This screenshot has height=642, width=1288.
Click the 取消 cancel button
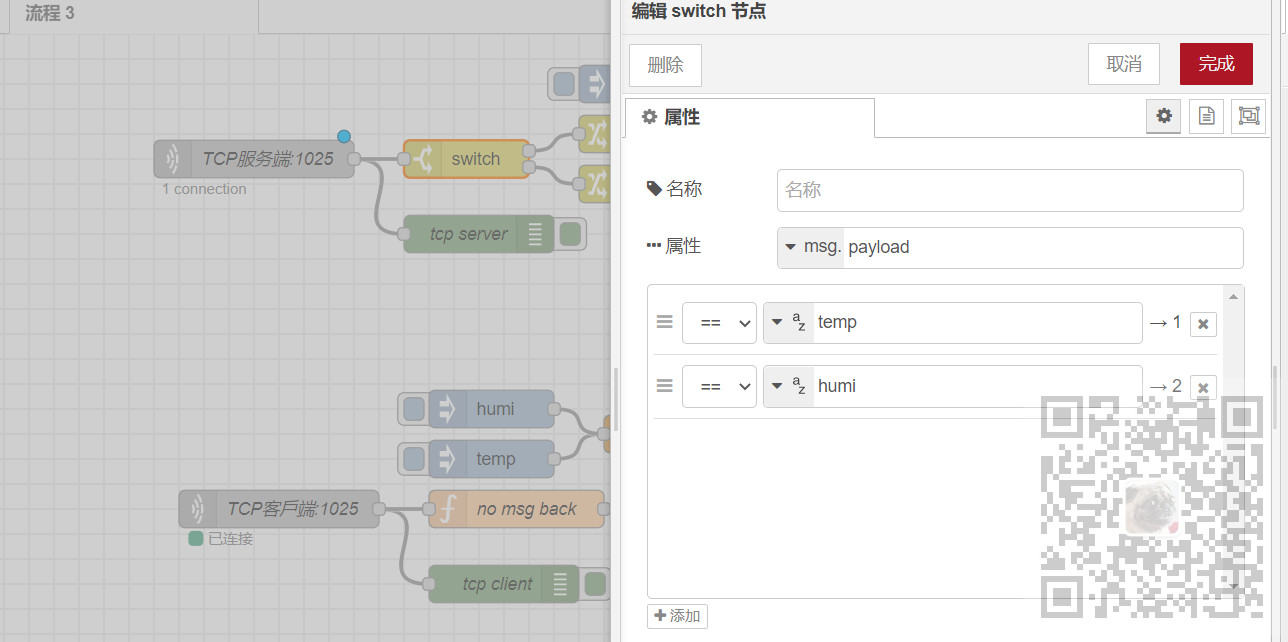[x=1123, y=64]
